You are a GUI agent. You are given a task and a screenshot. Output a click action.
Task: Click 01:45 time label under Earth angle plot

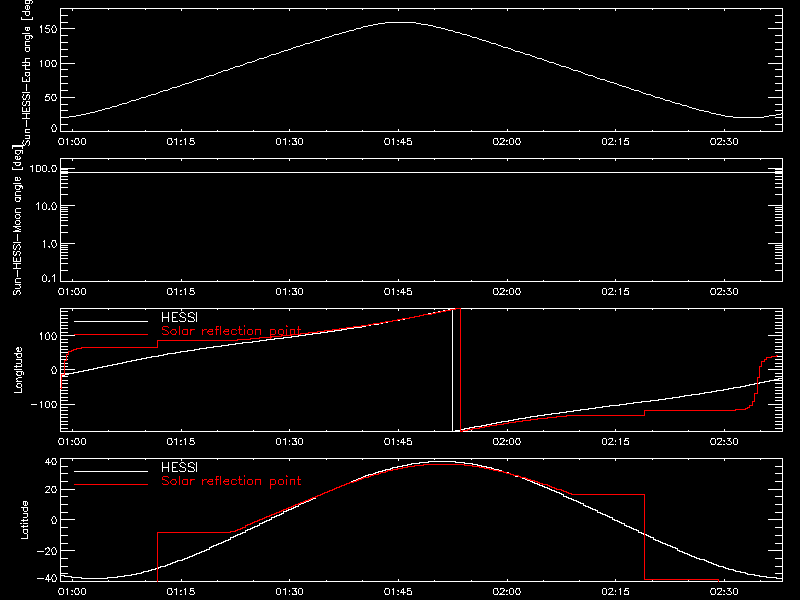coord(398,142)
